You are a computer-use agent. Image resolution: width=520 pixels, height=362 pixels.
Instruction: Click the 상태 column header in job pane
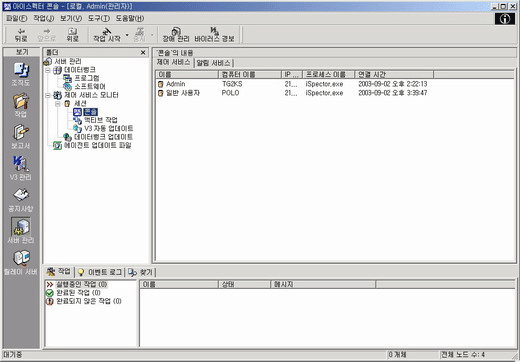click(x=244, y=284)
